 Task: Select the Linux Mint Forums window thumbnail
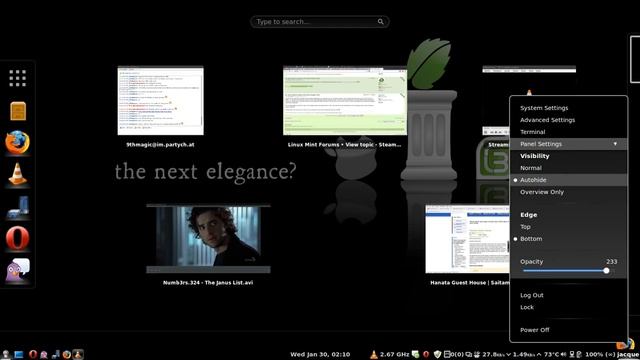coord(345,101)
